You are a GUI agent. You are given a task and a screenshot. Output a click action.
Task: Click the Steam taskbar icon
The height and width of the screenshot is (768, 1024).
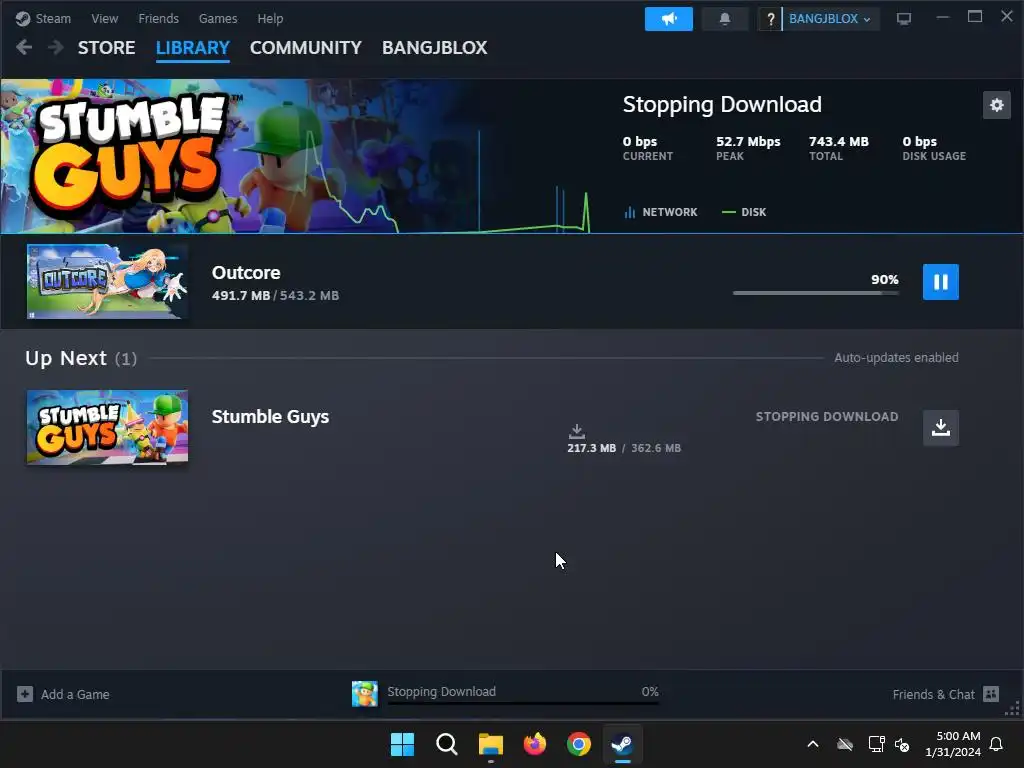622,744
